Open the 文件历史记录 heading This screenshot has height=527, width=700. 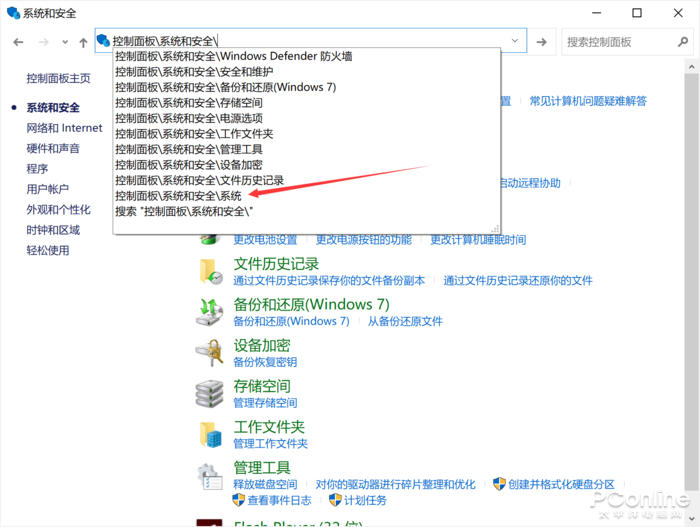point(276,264)
